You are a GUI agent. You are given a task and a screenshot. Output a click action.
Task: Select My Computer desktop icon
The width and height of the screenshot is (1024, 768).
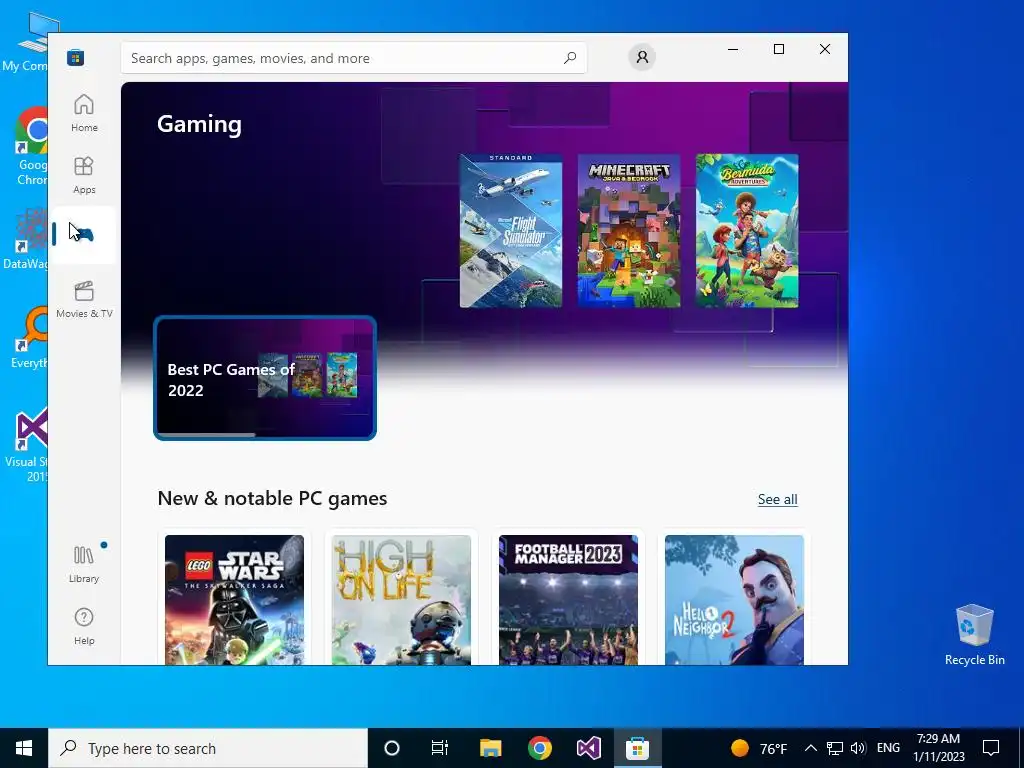[x=26, y=42]
